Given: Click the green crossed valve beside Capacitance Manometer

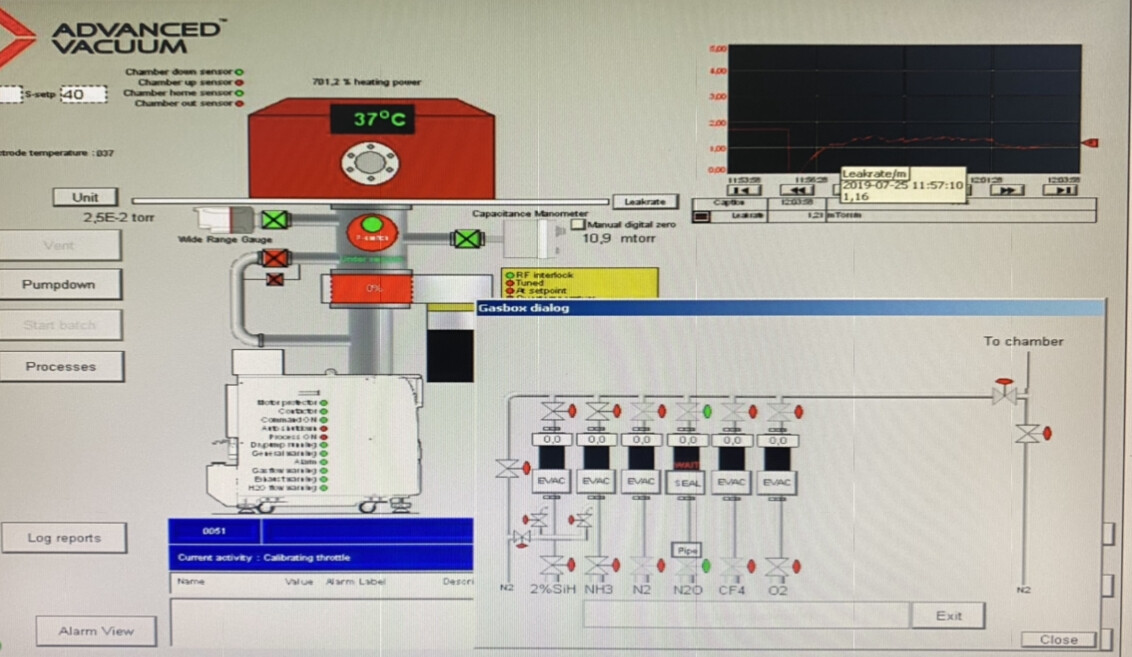Looking at the screenshot, I should [x=466, y=238].
